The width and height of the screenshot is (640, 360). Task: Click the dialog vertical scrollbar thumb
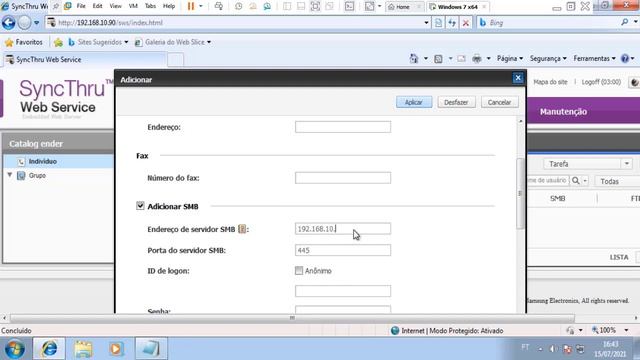click(x=520, y=193)
